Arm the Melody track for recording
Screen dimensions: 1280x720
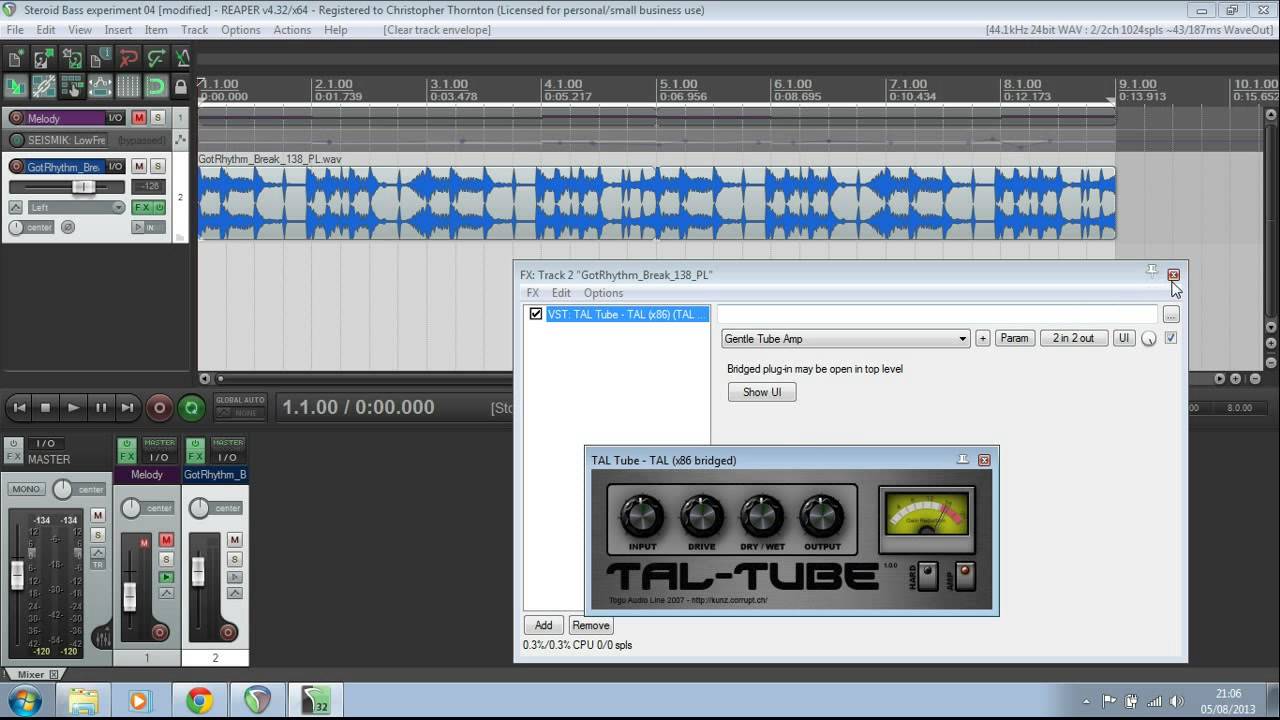click(16, 118)
